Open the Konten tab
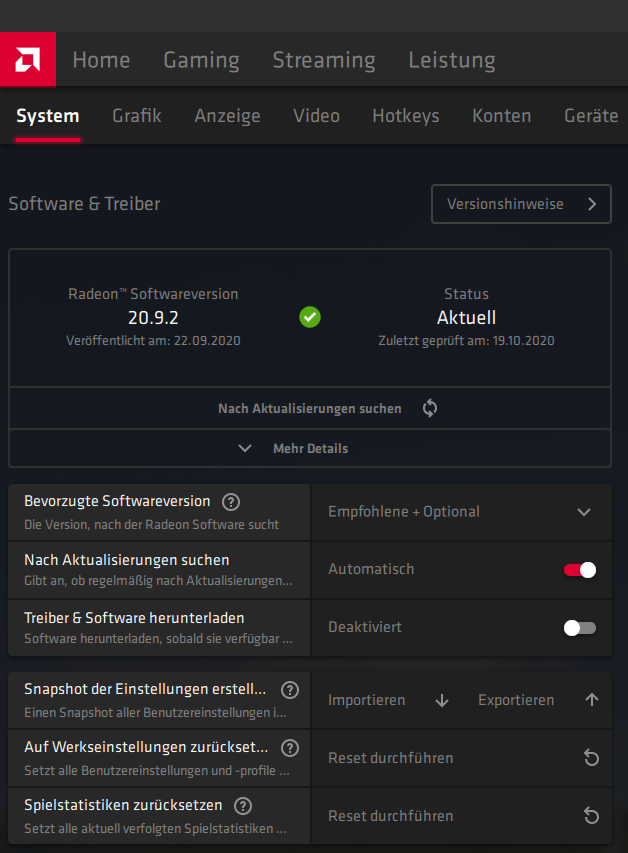Viewport: 628px width, 853px height. (x=501, y=115)
